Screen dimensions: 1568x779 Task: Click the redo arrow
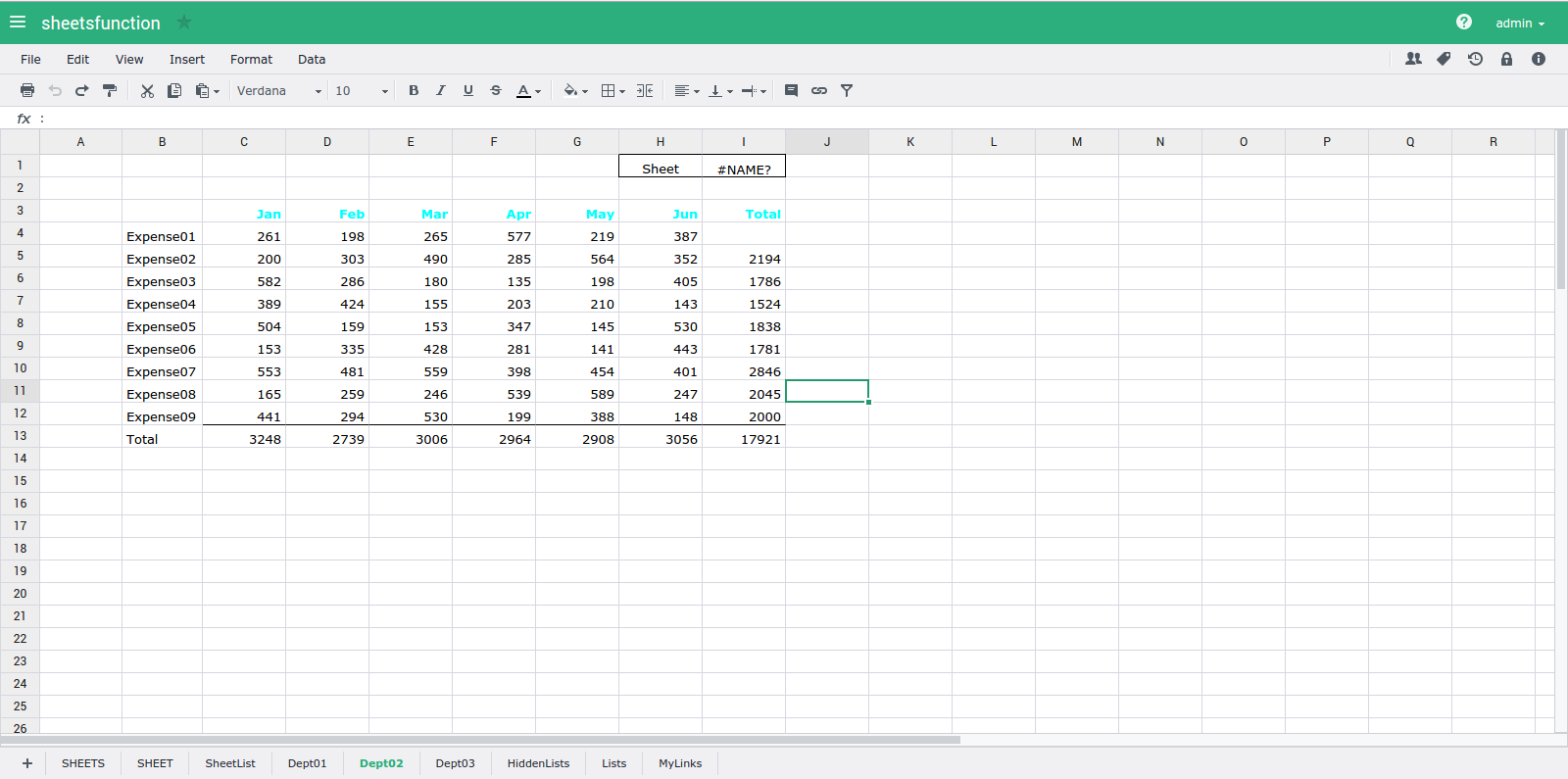click(x=82, y=90)
